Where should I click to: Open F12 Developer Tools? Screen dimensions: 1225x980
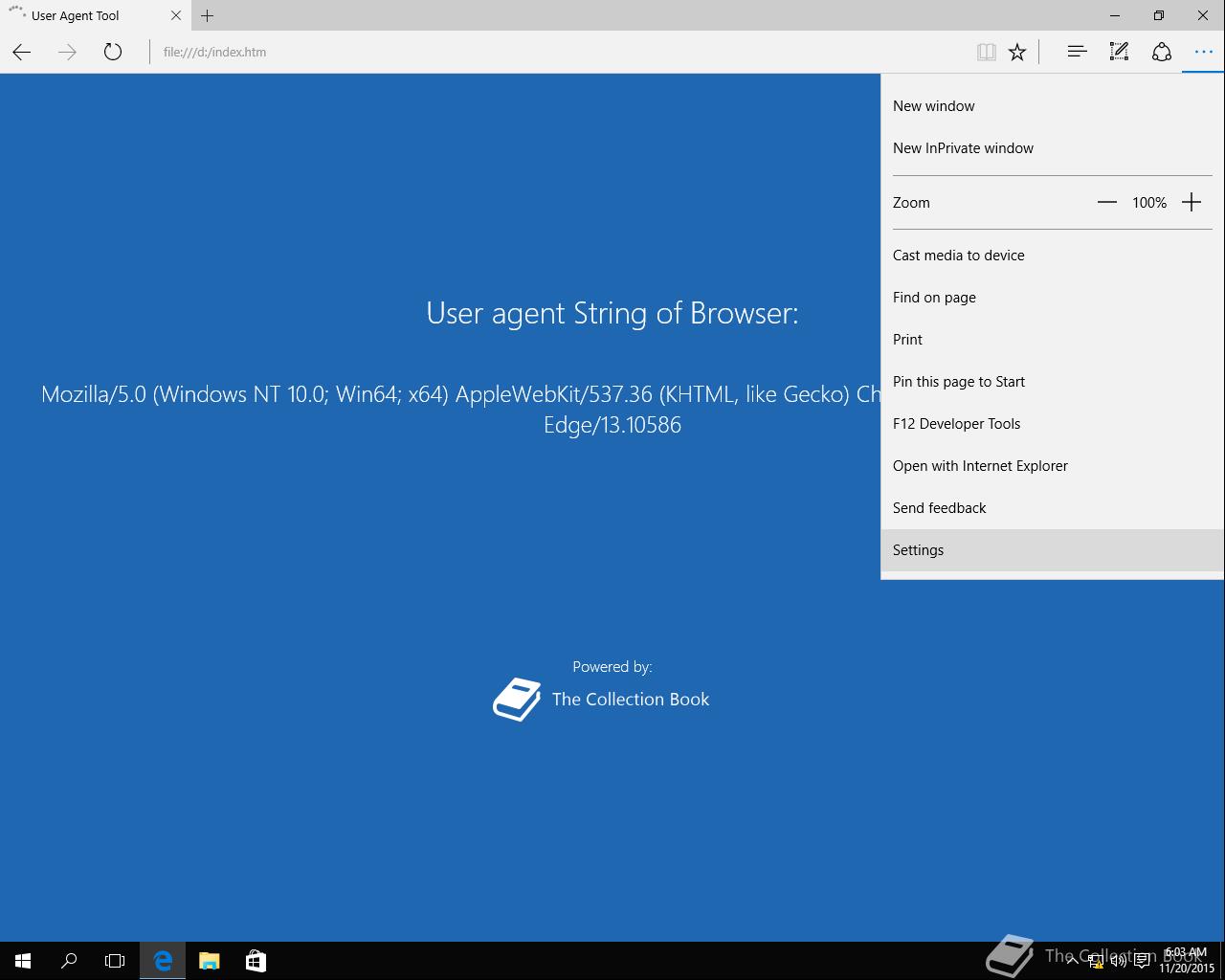tap(1053, 424)
